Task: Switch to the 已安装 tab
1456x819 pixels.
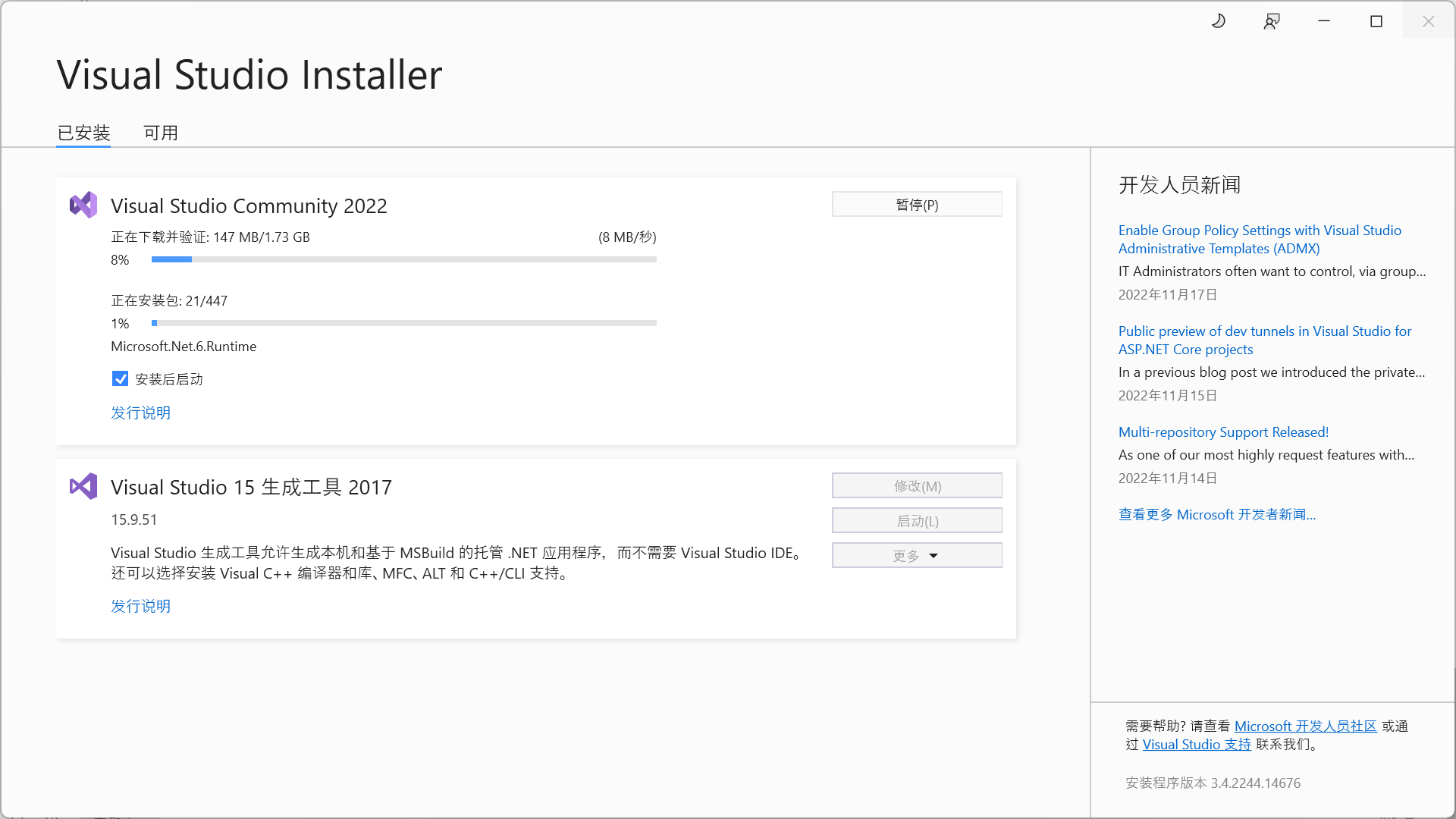Action: coord(83,133)
